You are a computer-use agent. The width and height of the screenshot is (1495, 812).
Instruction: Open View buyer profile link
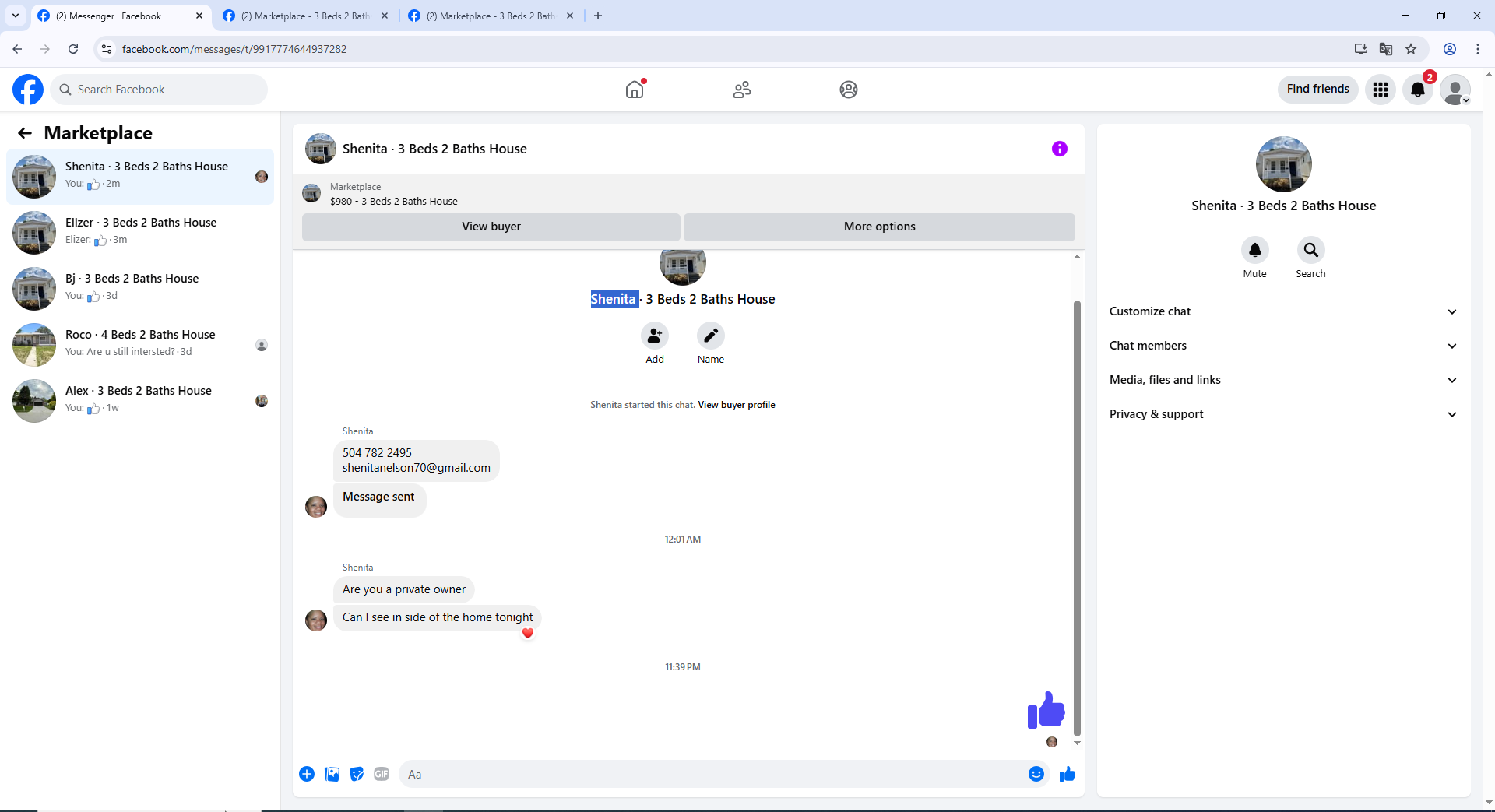[x=737, y=405]
